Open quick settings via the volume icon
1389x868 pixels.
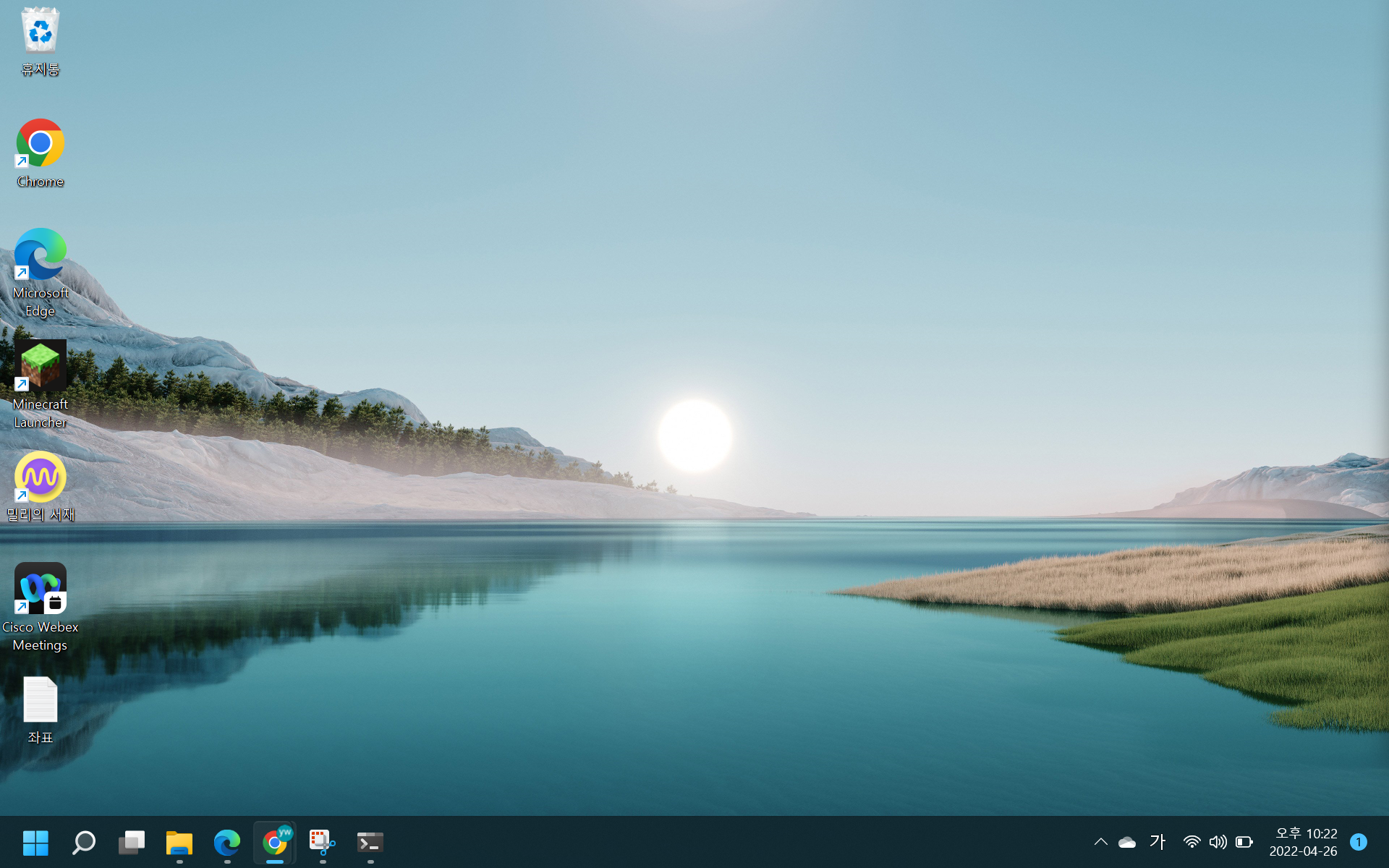(x=1218, y=842)
